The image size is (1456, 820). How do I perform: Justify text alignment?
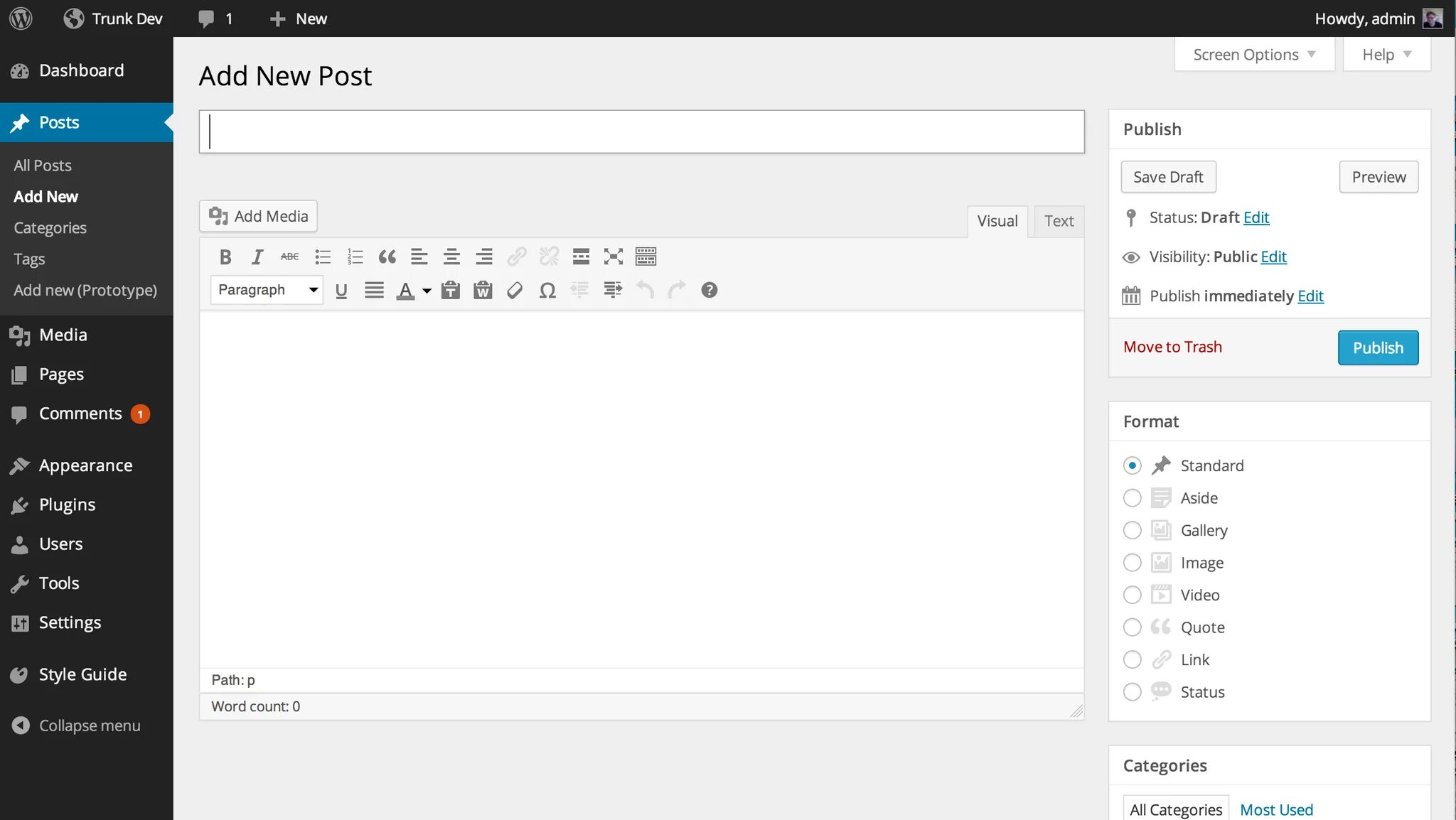point(374,290)
